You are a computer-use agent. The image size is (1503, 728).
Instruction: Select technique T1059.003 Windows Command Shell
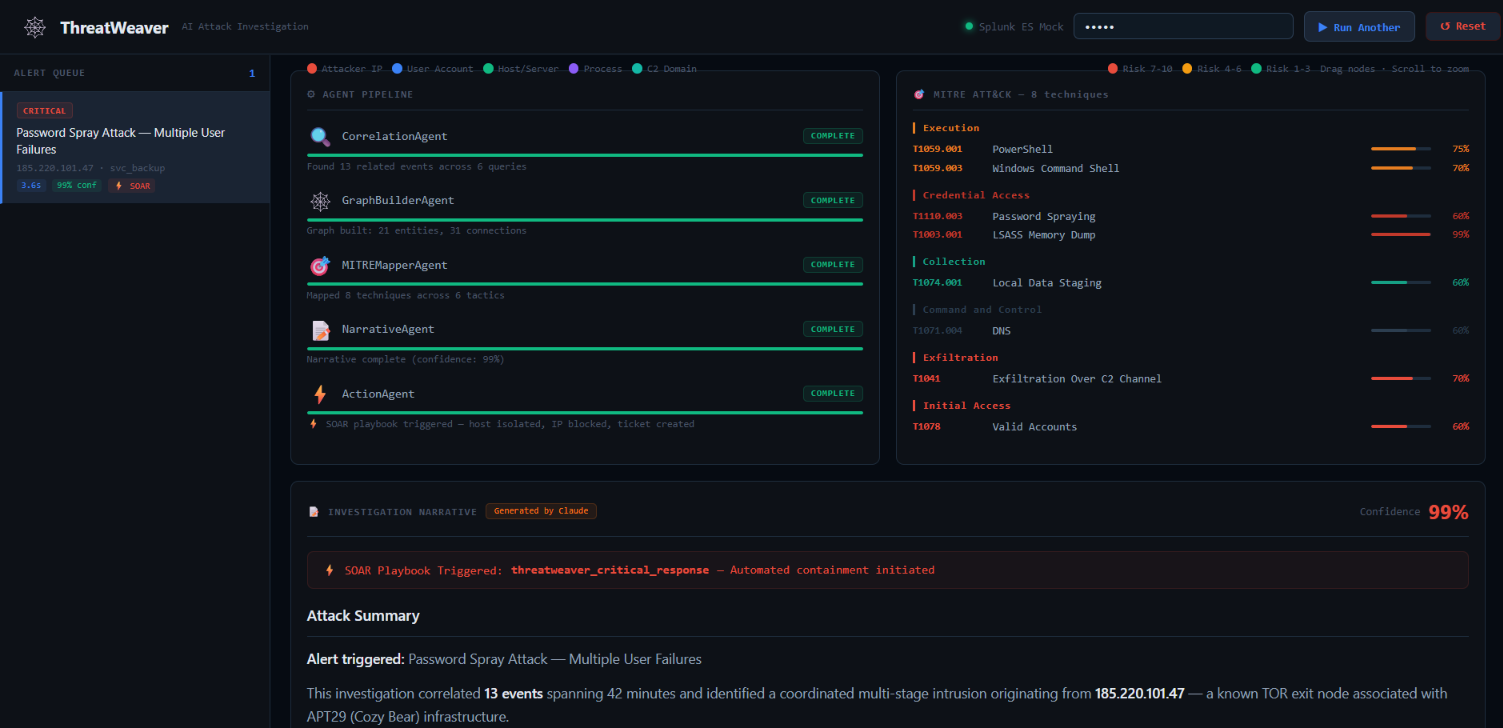point(1190,168)
